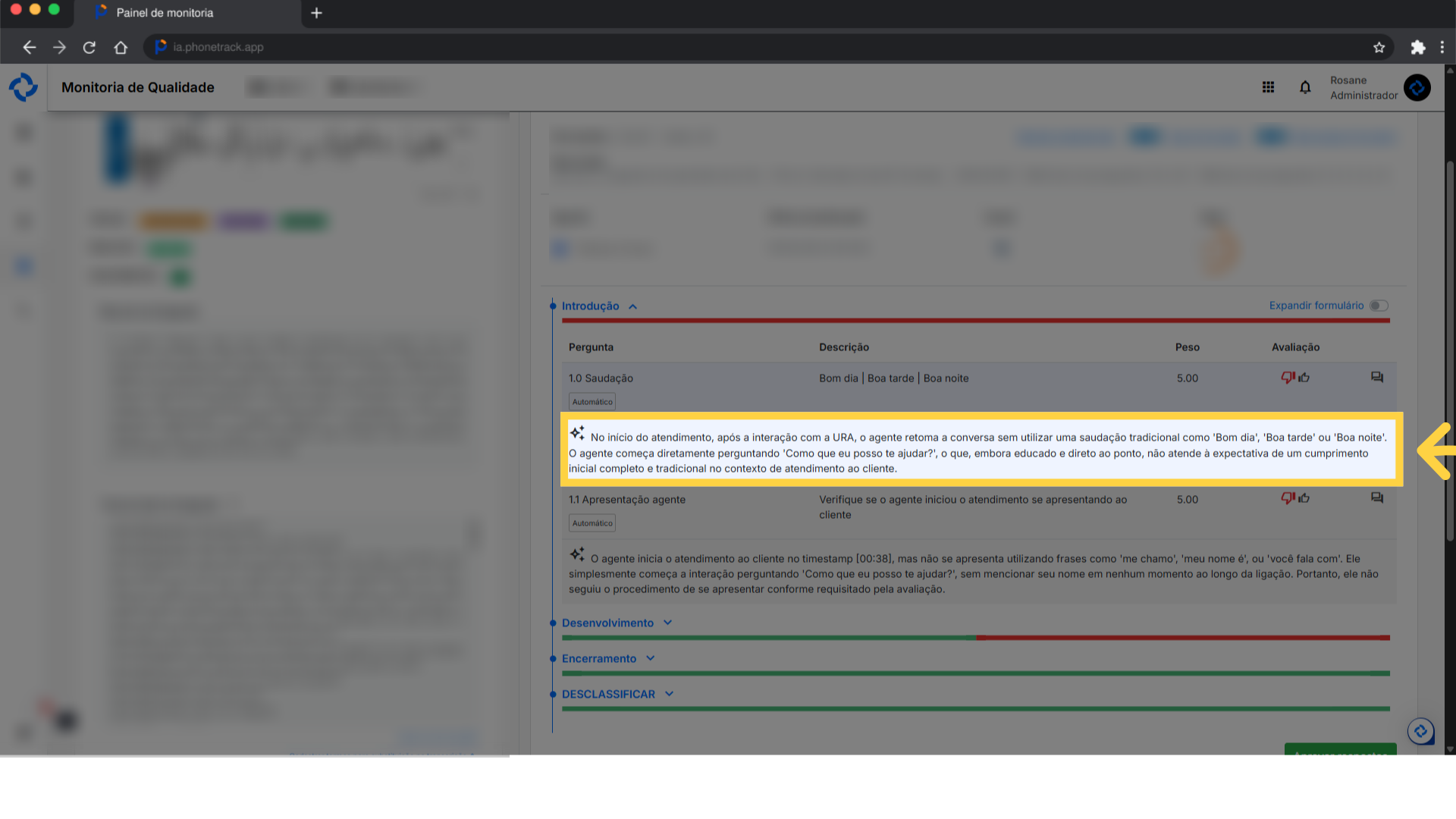Image resolution: width=1456 pixels, height=819 pixels.
Task: Click floating PhoneTrack assistant icon
Action: (1420, 731)
